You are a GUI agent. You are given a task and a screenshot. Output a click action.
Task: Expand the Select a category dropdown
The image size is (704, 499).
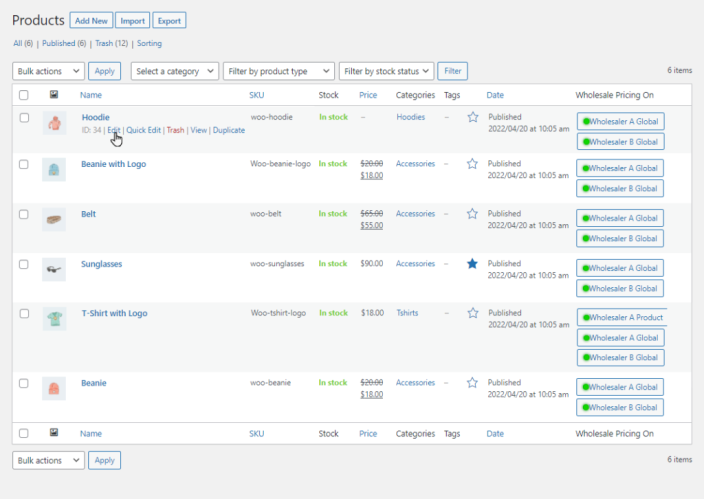tap(175, 71)
